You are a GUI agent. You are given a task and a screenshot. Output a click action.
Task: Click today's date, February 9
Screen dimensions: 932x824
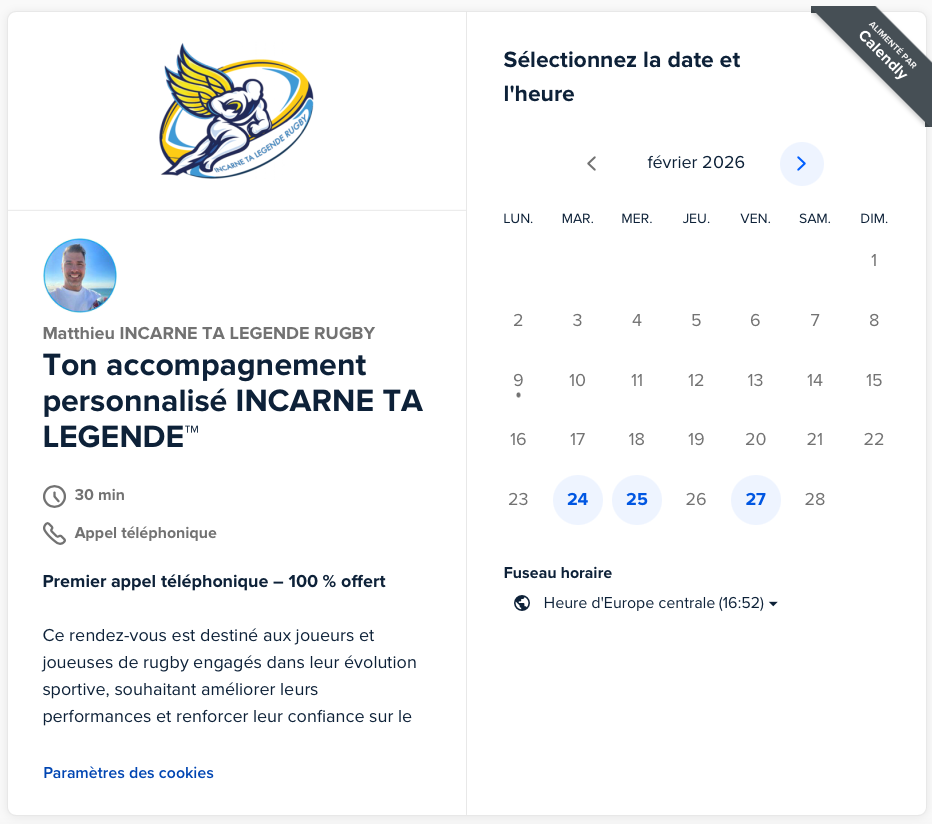pos(518,381)
